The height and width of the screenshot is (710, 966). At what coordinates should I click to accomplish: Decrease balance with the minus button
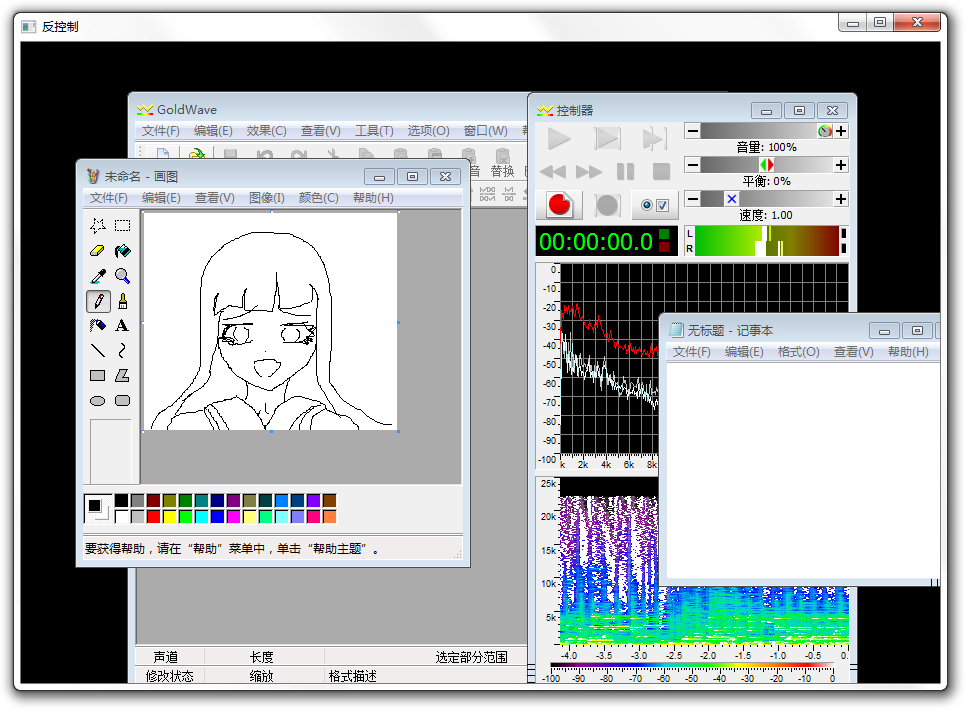pyautogui.click(x=692, y=165)
